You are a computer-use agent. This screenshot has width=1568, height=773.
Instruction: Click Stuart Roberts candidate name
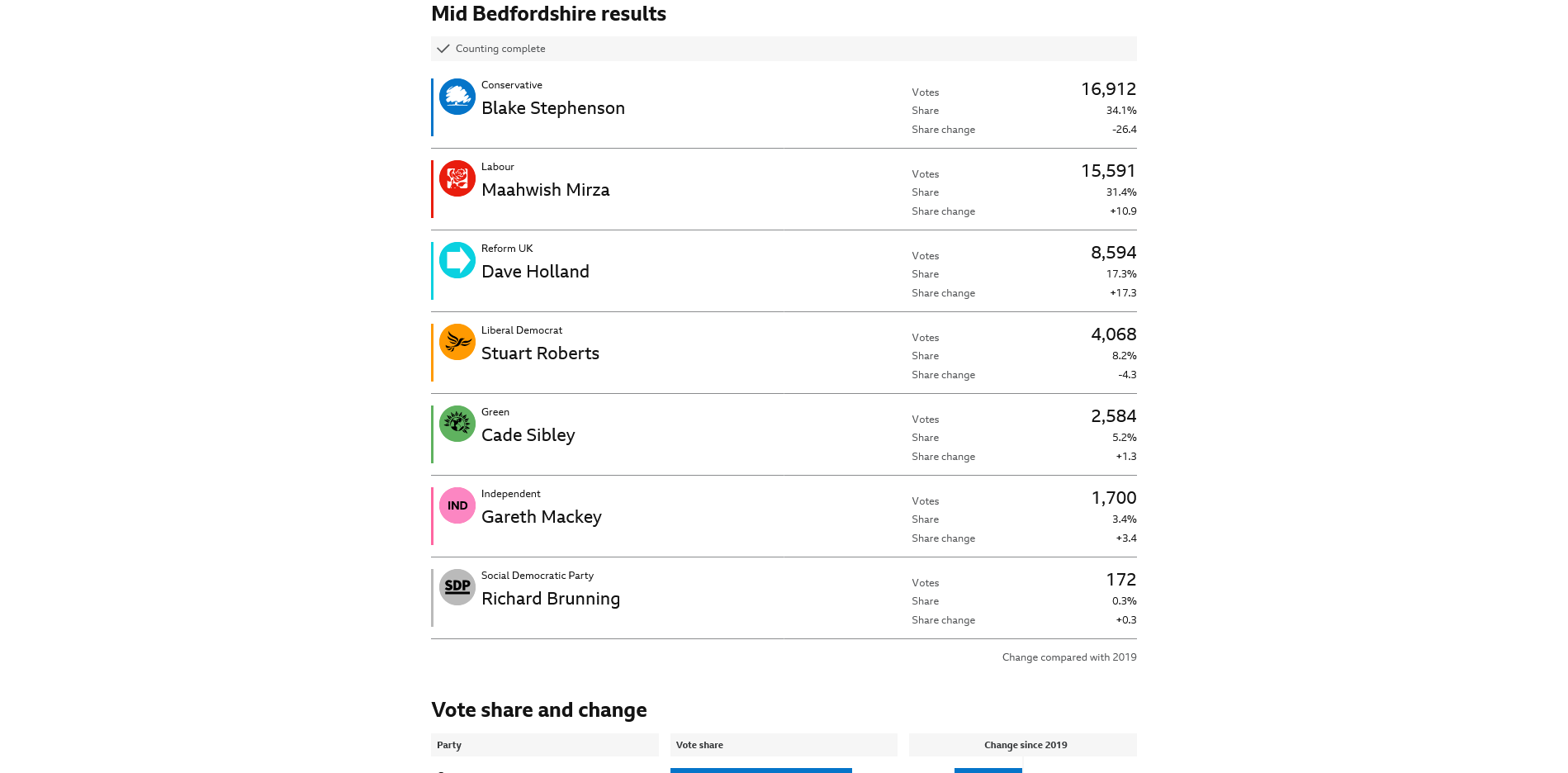540,353
